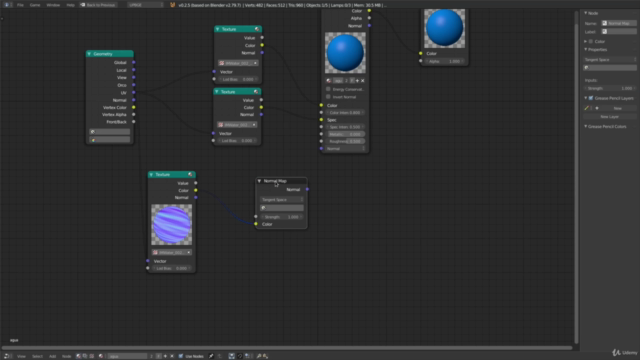Open the Select menu in node editor header
This screenshot has width=640, height=360.
click(x=37, y=356)
